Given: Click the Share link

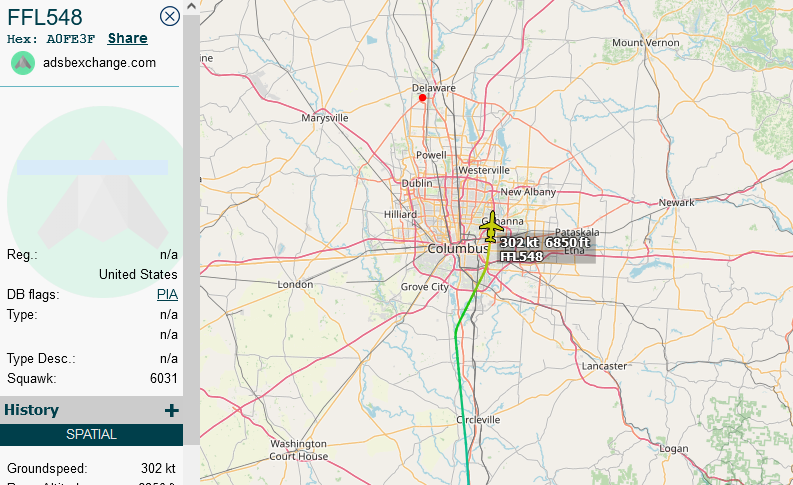Looking at the screenshot, I should [127, 38].
